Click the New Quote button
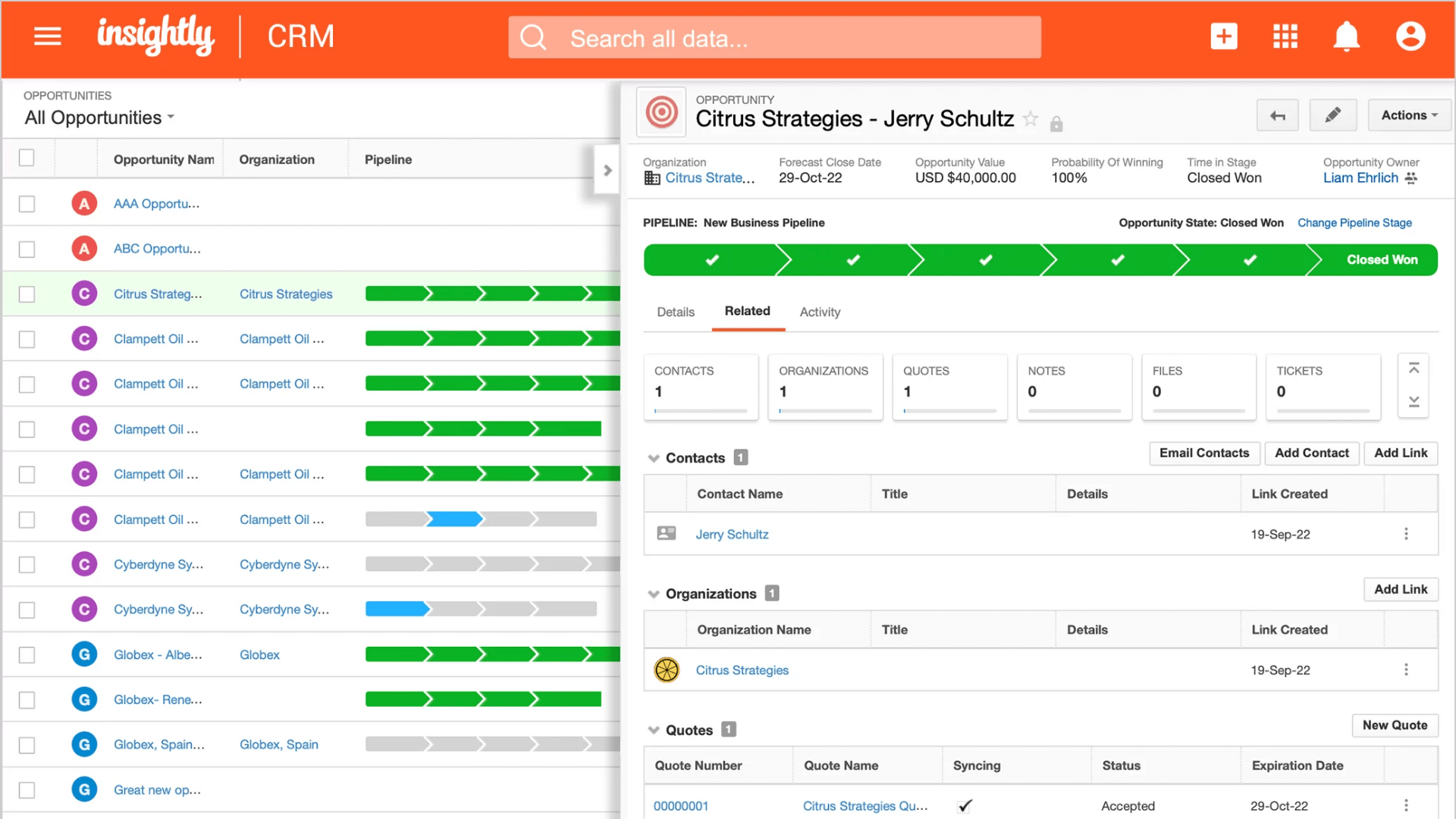This screenshot has width=1456, height=819. click(x=1395, y=725)
